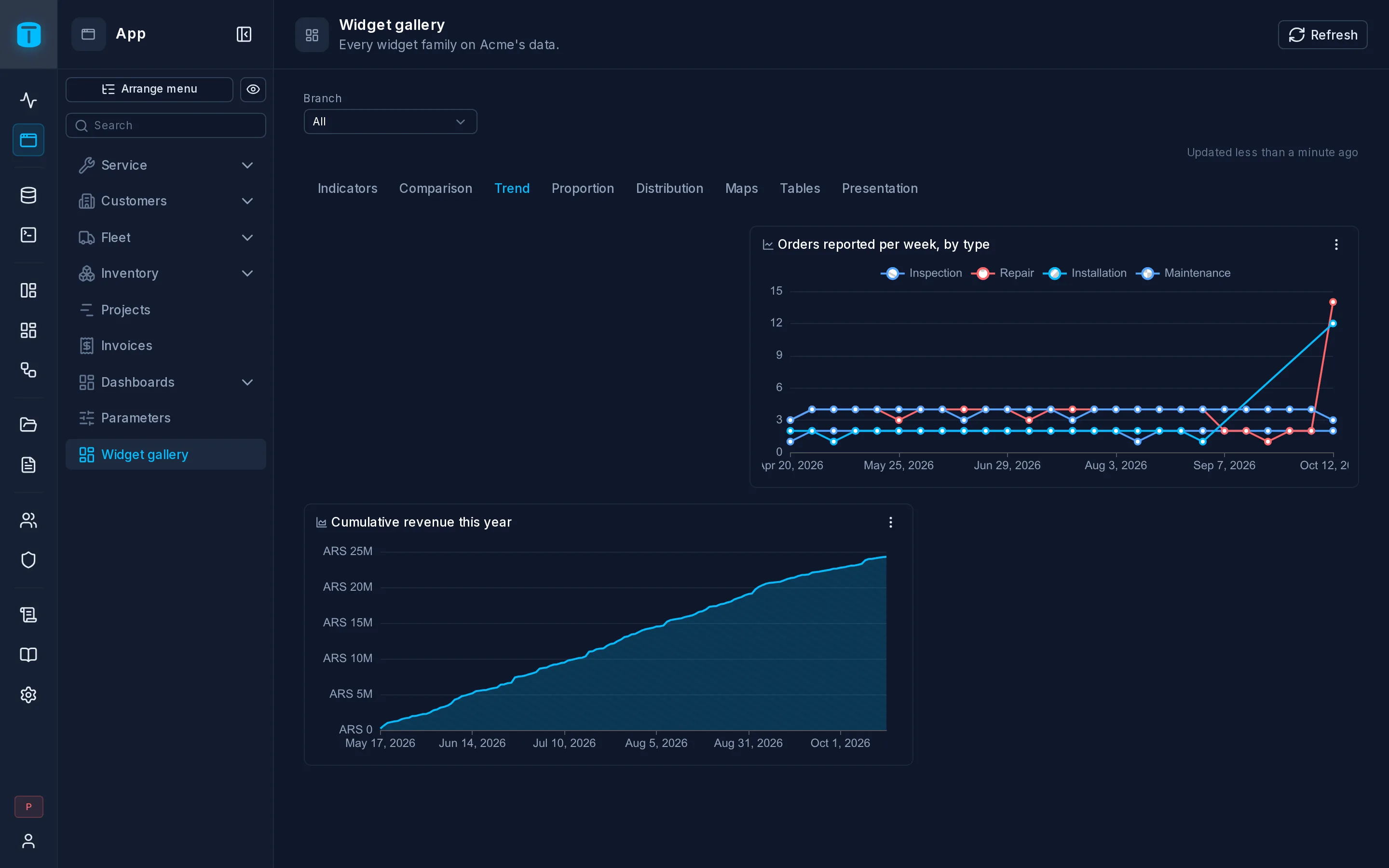The height and width of the screenshot is (868, 1389).
Task: Switch to the Maps tab
Action: pos(741,188)
